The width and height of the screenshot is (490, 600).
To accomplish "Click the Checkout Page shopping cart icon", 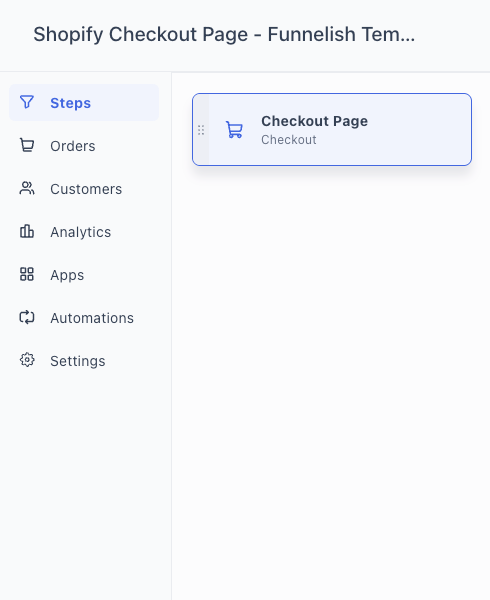I will (x=234, y=130).
